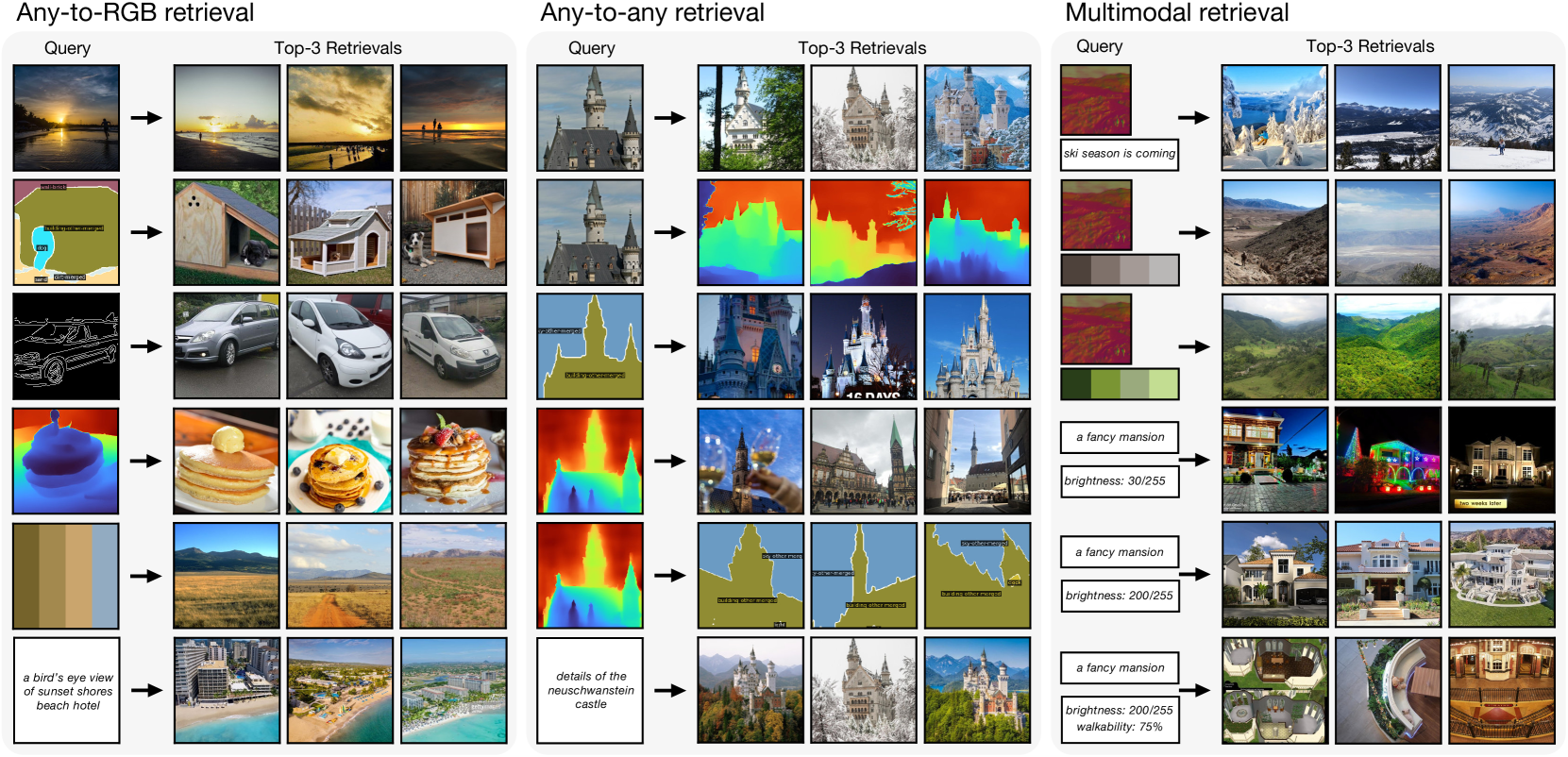Open the white van retrieval image

click(x=453, y=346)
